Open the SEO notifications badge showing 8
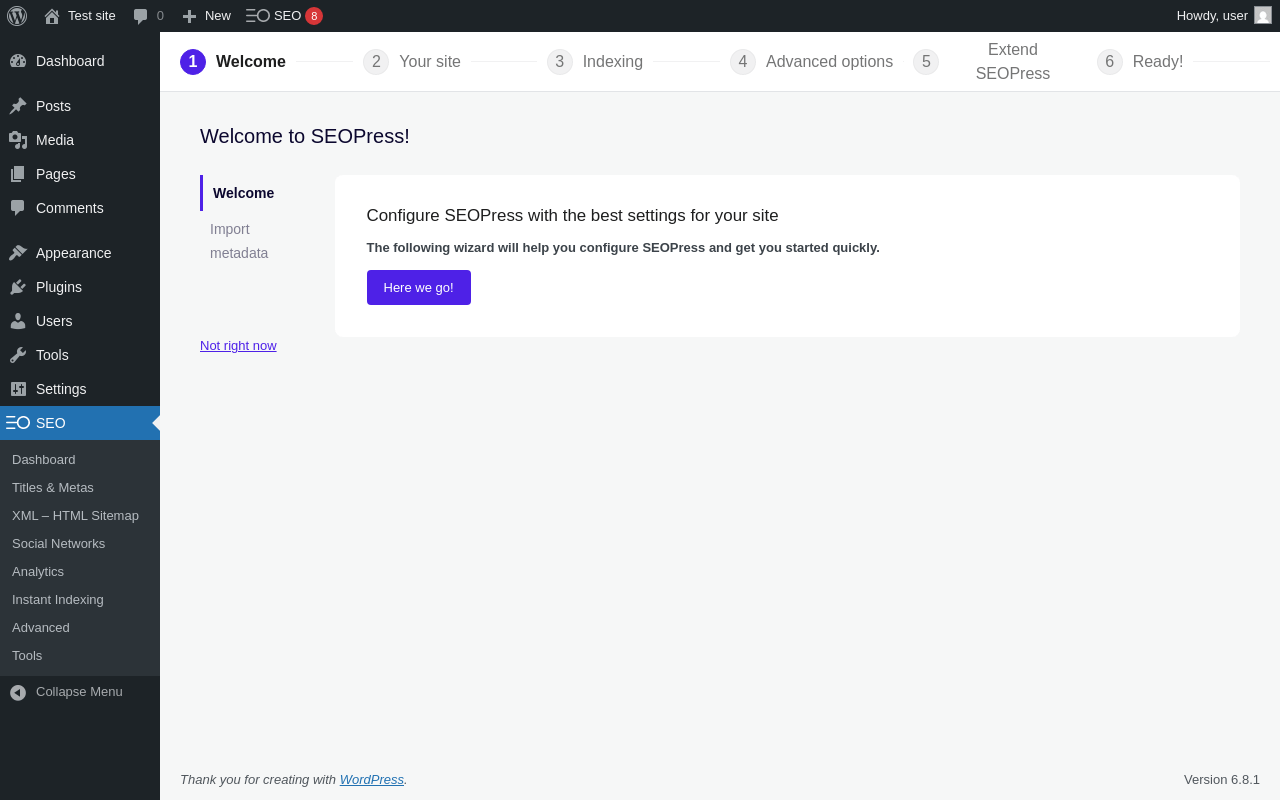 [x=314, y=16]
